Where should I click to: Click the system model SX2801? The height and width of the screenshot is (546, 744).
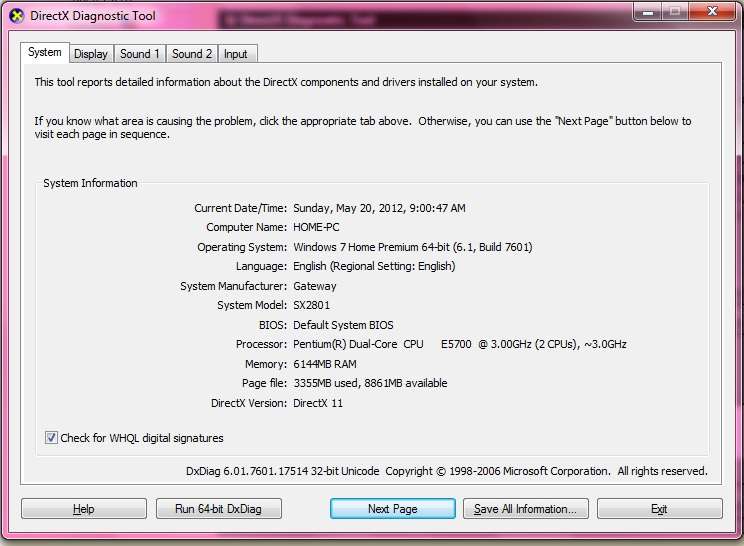(x=311, y=305)
